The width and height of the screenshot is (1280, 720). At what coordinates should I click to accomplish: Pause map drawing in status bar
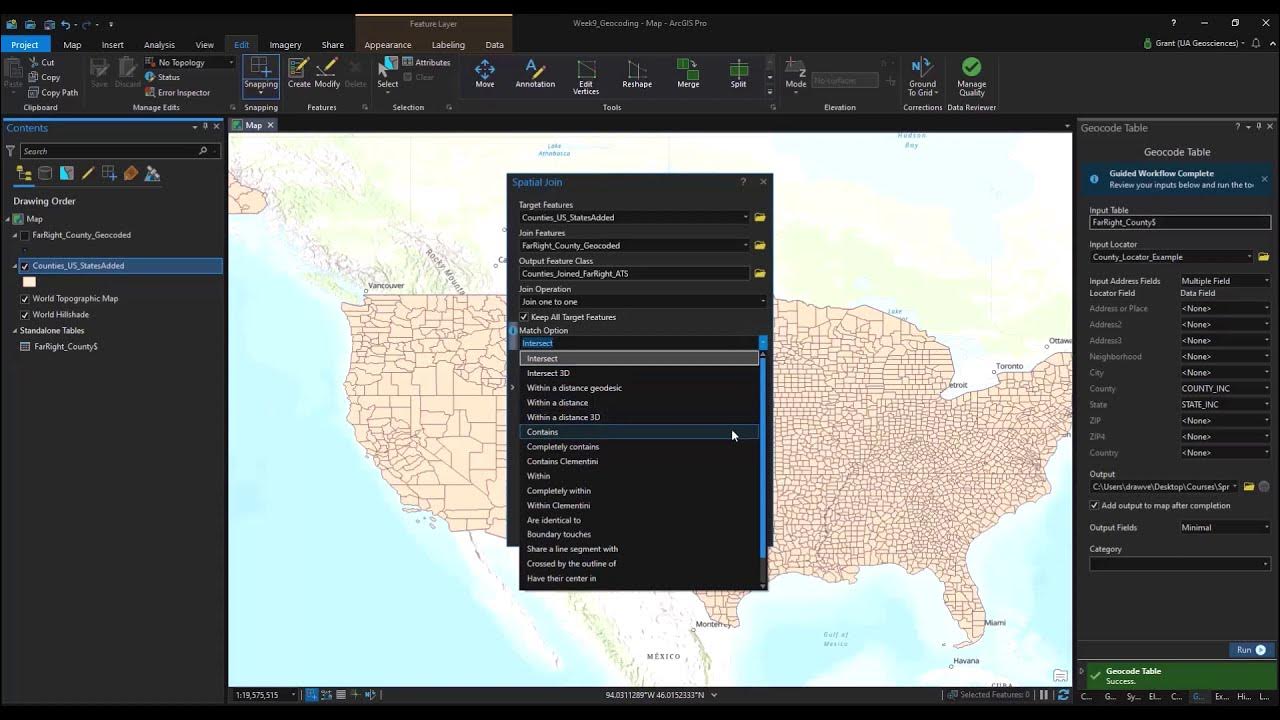1043,694
